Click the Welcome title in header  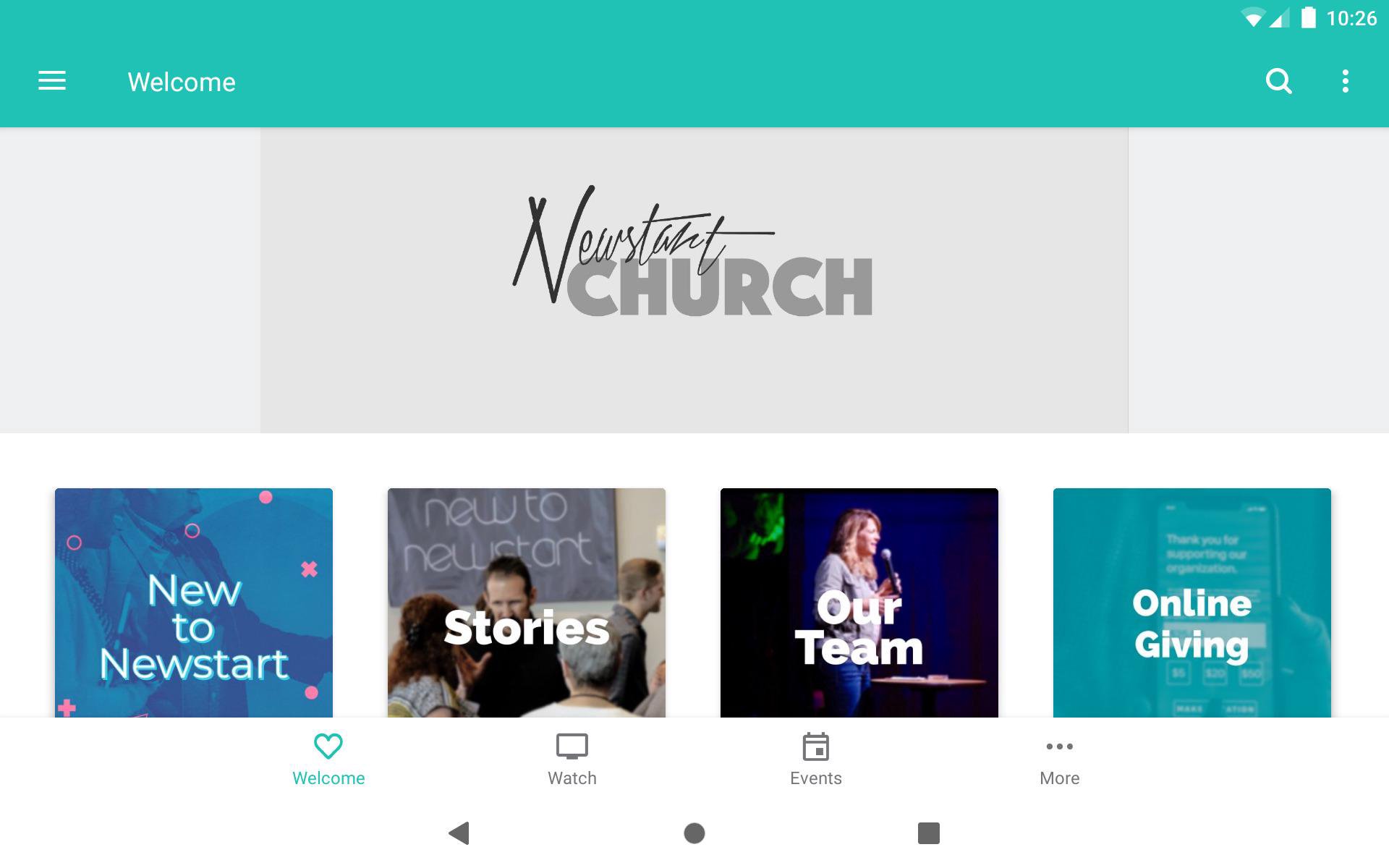[x=182, y=82]
